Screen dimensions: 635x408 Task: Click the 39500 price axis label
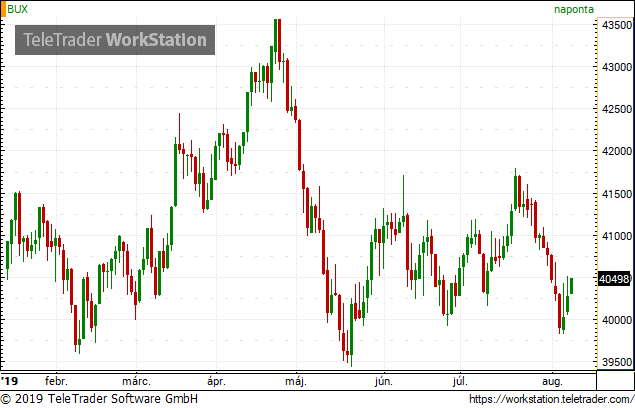coord(617,362)
